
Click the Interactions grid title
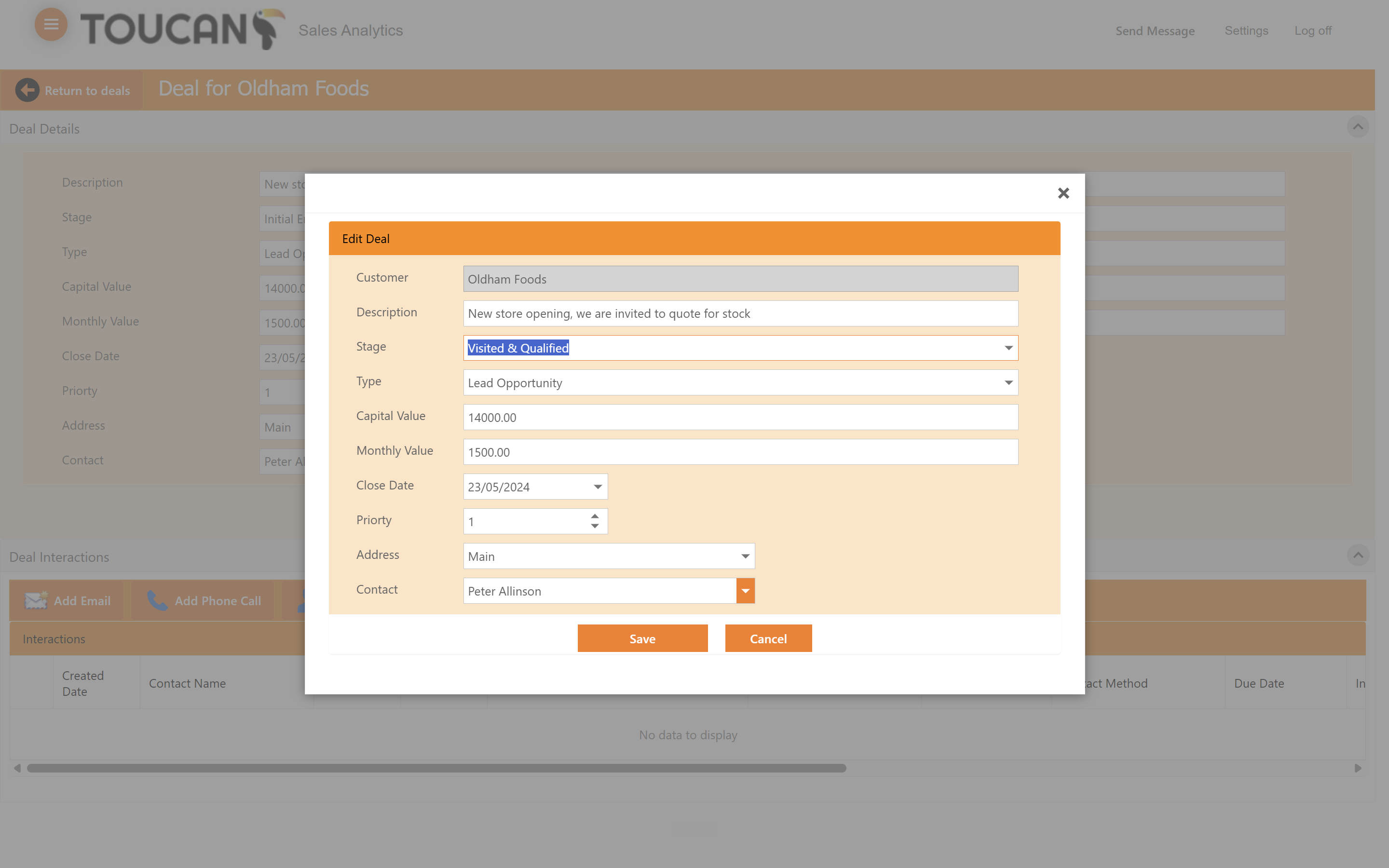(54, 639)
